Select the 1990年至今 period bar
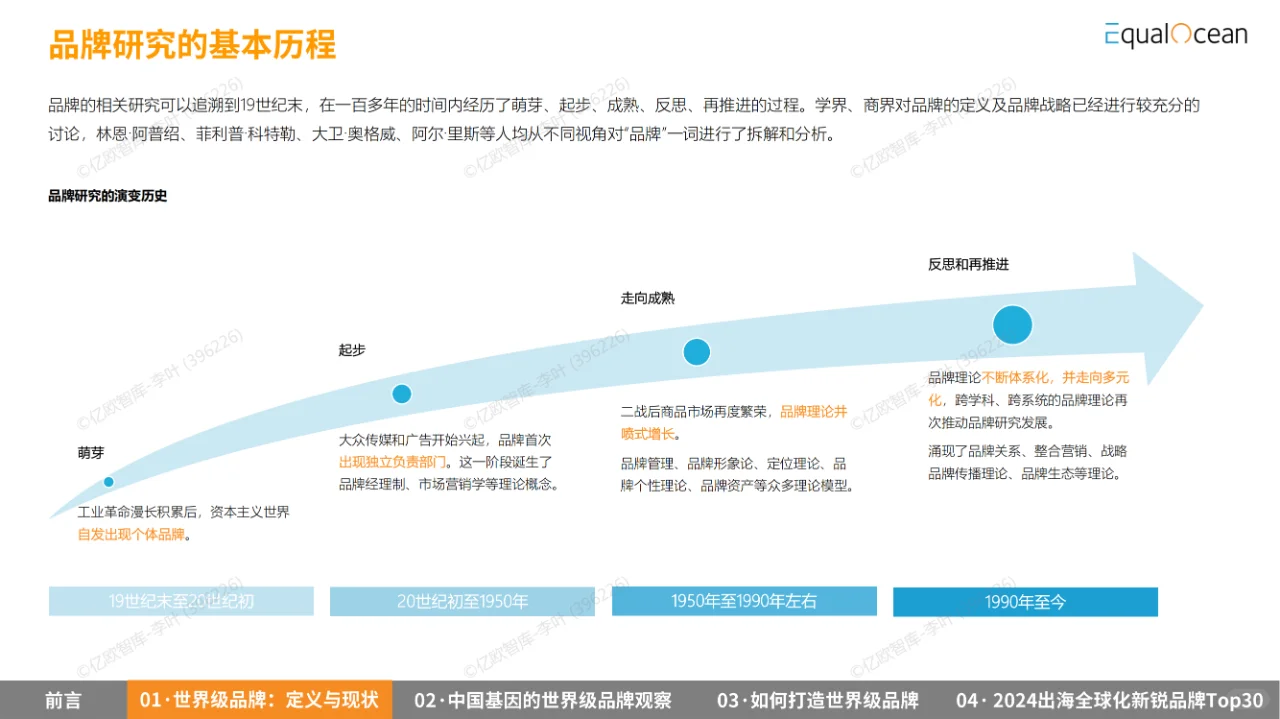Screen dimensions: 1280x719 [x=1025, y=602]
